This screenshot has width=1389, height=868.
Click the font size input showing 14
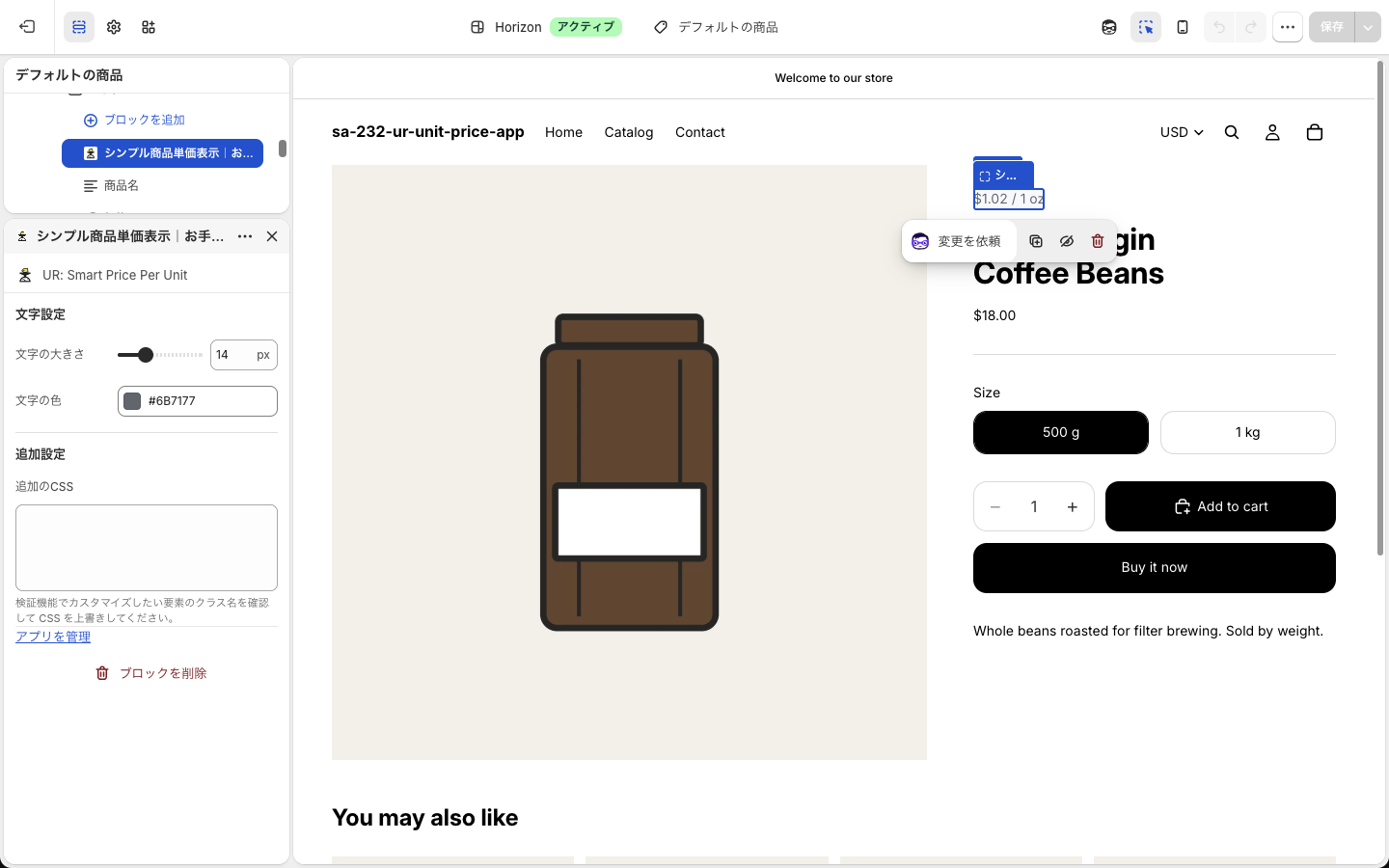tap(244, 355)
